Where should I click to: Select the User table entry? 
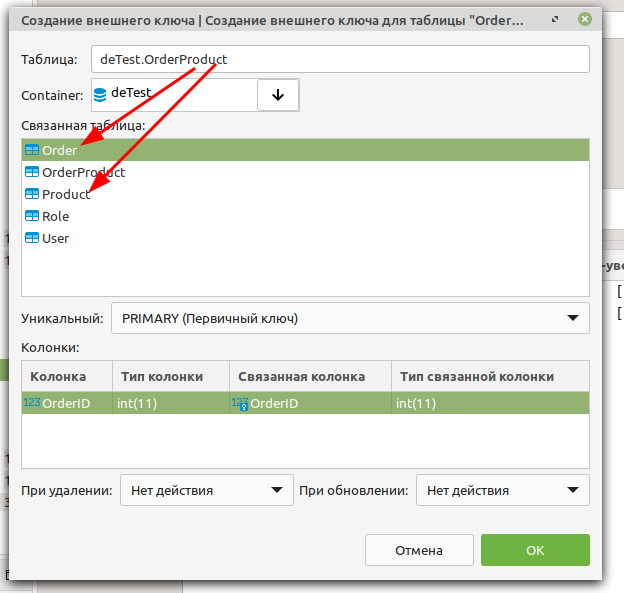(x=55, y=239)
